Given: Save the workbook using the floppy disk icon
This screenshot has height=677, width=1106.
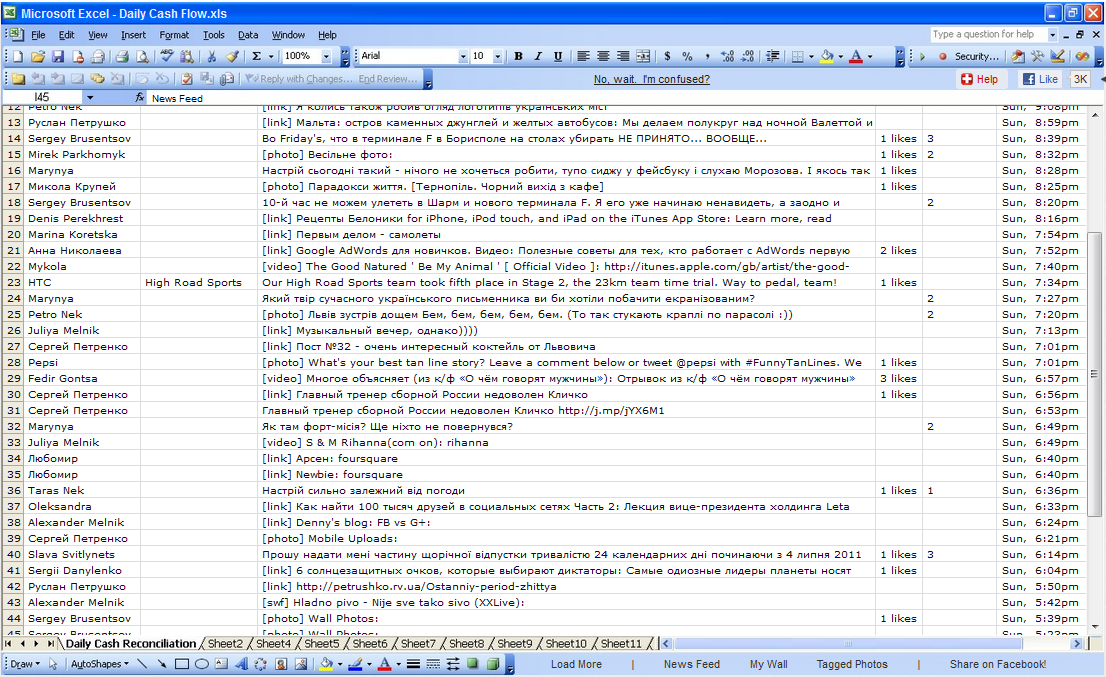Looking at the screenshot, I should pyautogui.click(x=58, y=56).
